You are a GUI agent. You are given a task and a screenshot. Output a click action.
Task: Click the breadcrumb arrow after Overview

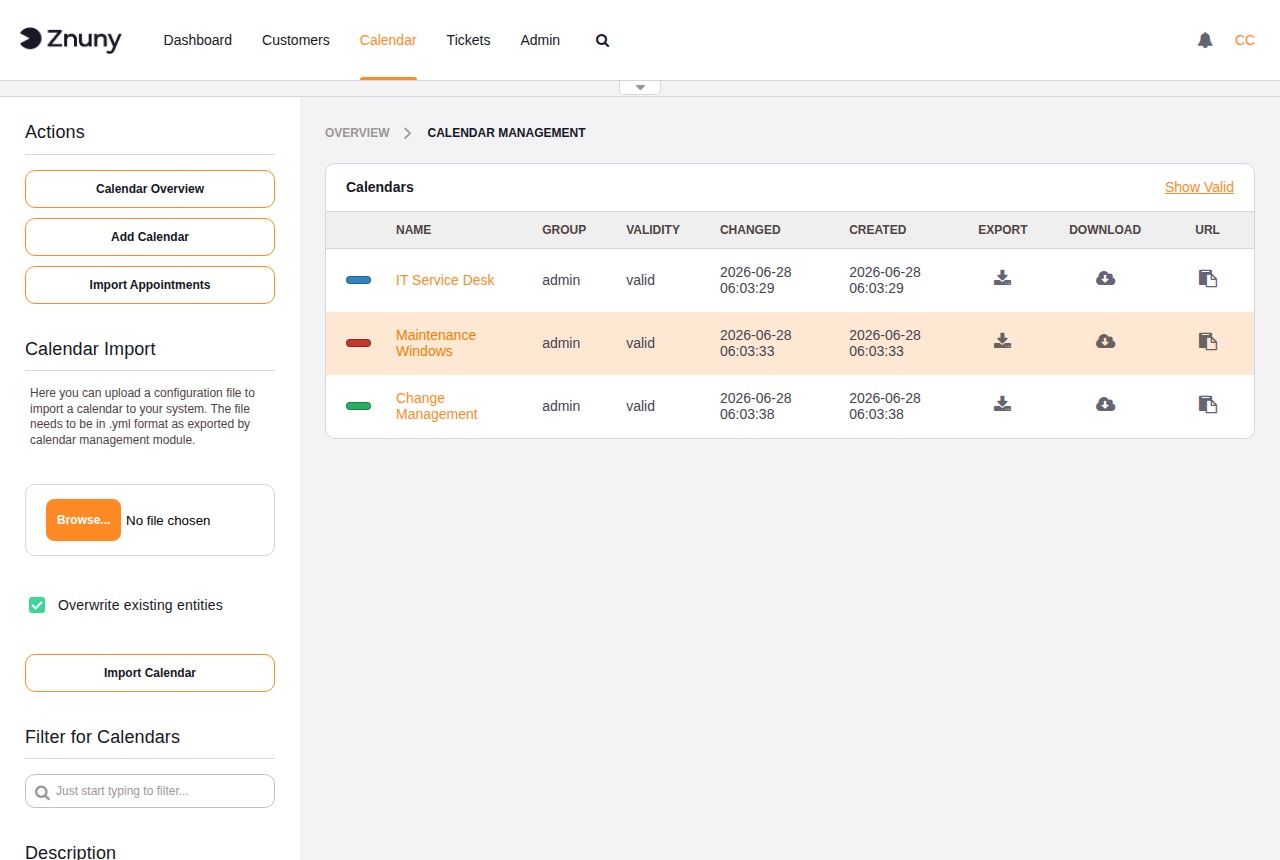tap(407, 133)
